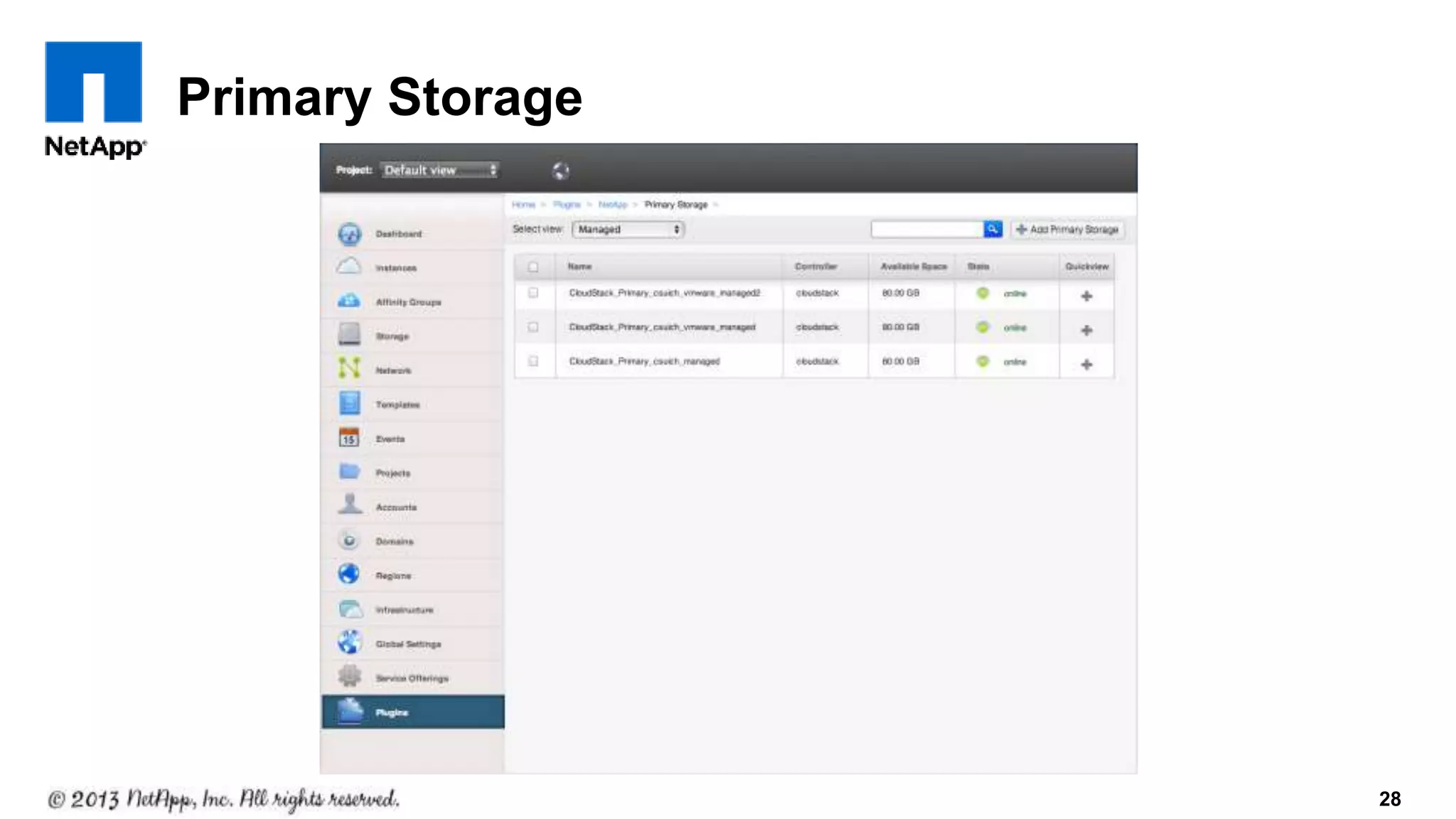Click the globe icon in top bar
The width and height of the screenshot is (1456, 819).
coord(560,171)
